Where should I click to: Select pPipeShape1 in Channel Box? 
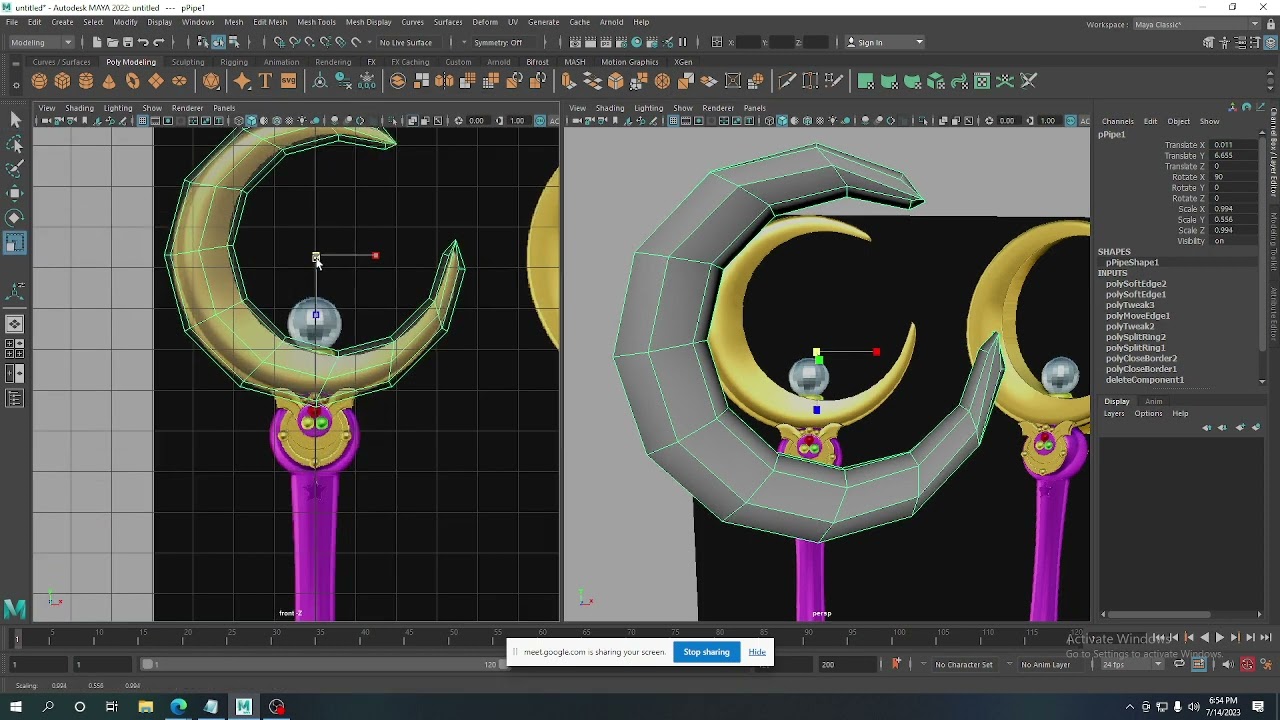point(1132,263)
